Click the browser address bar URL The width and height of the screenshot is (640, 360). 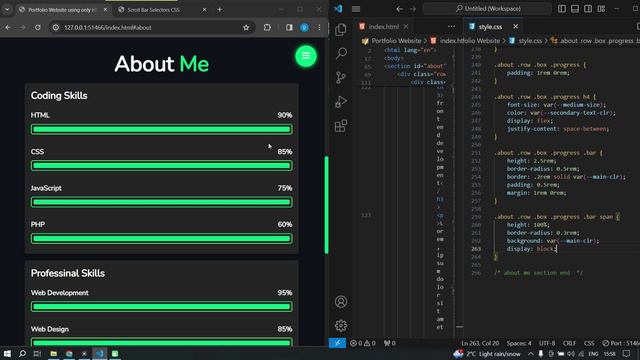(108, 27)
